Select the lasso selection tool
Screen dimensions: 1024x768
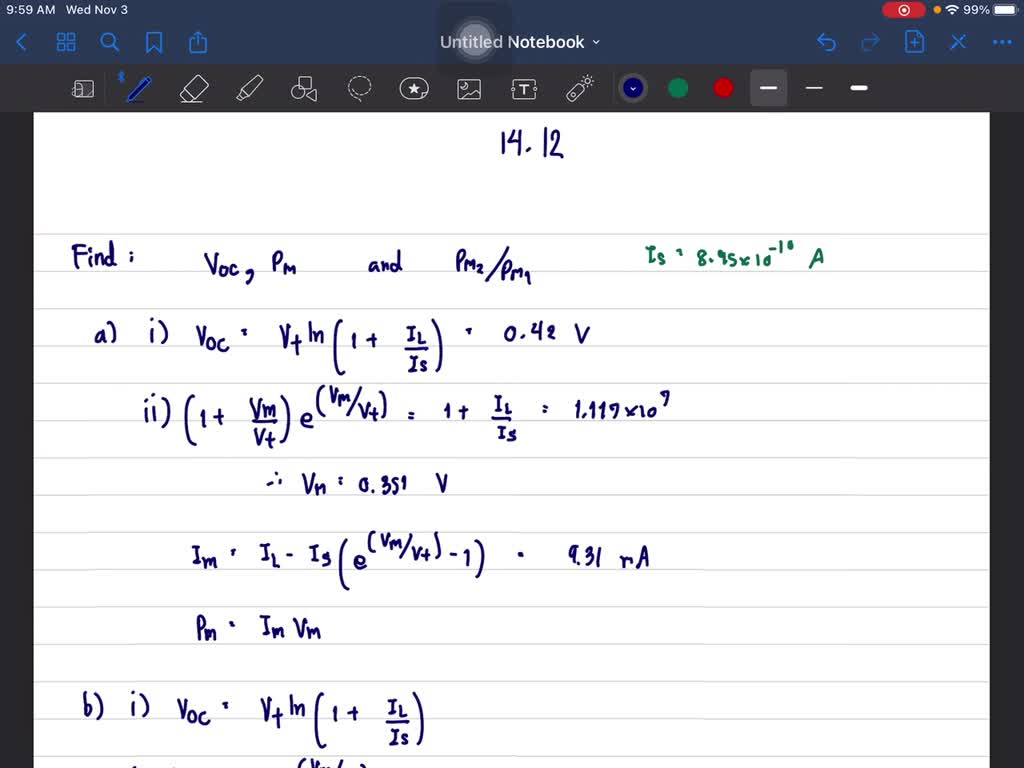point(359,88)
